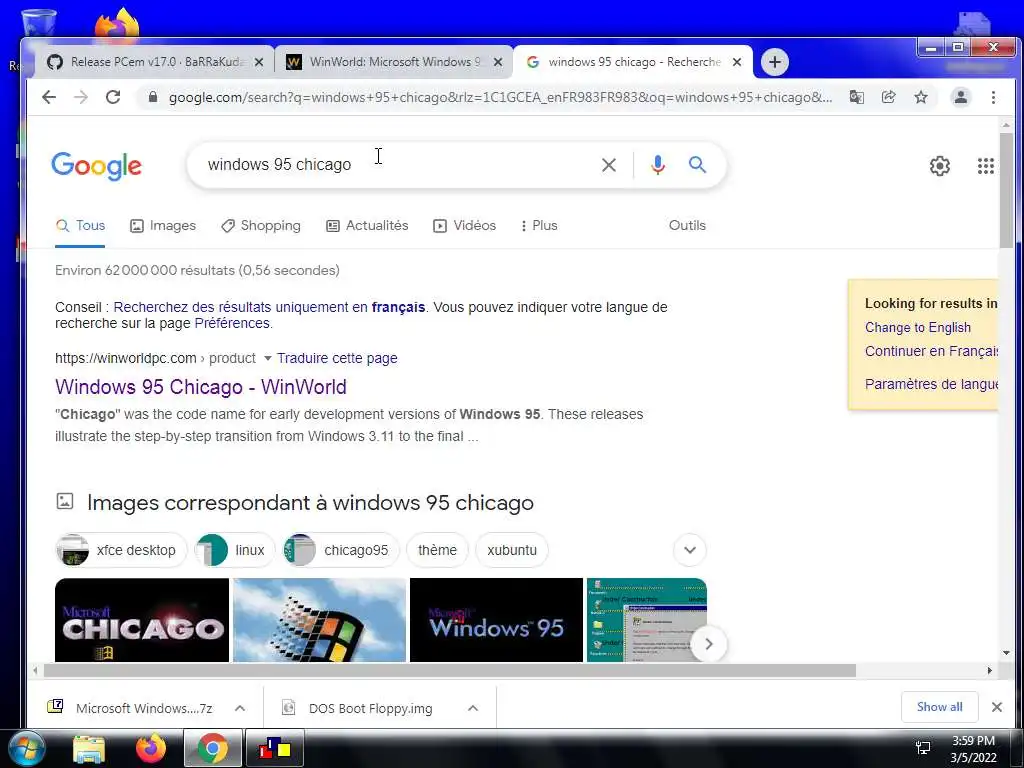This screenshot has width=1024, height=768.
Task: Select chicago95 image filter chip
Action: pyautogui.click(x=341, y=550)
